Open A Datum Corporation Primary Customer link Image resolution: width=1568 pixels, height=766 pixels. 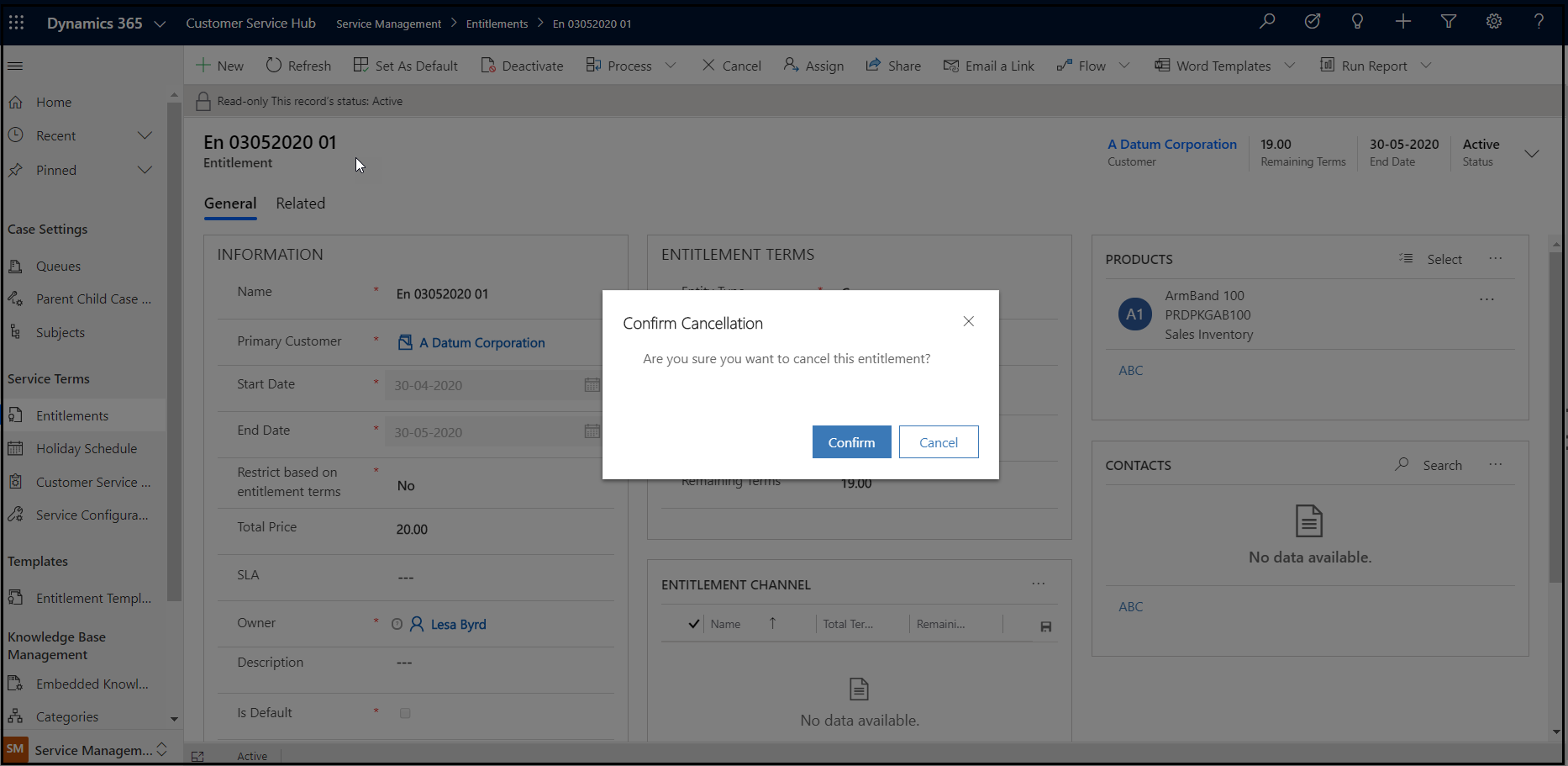(x=482, y=342)
